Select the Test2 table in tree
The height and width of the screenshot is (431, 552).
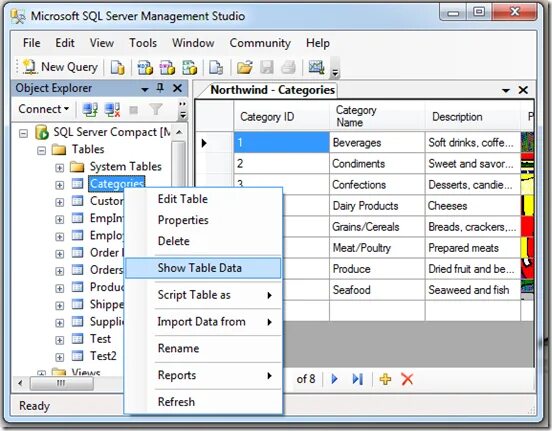click(103, 356)
